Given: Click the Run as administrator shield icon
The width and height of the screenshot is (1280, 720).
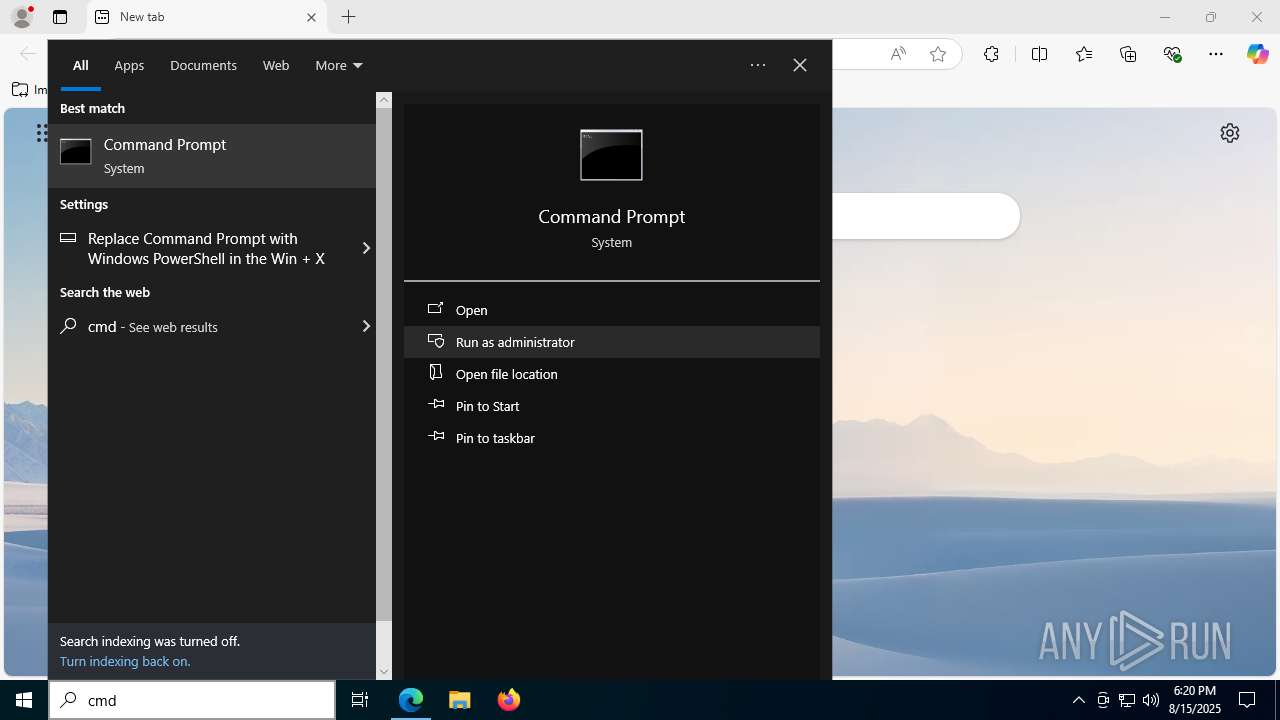Looking at the screenshot, I should [435, 341].
